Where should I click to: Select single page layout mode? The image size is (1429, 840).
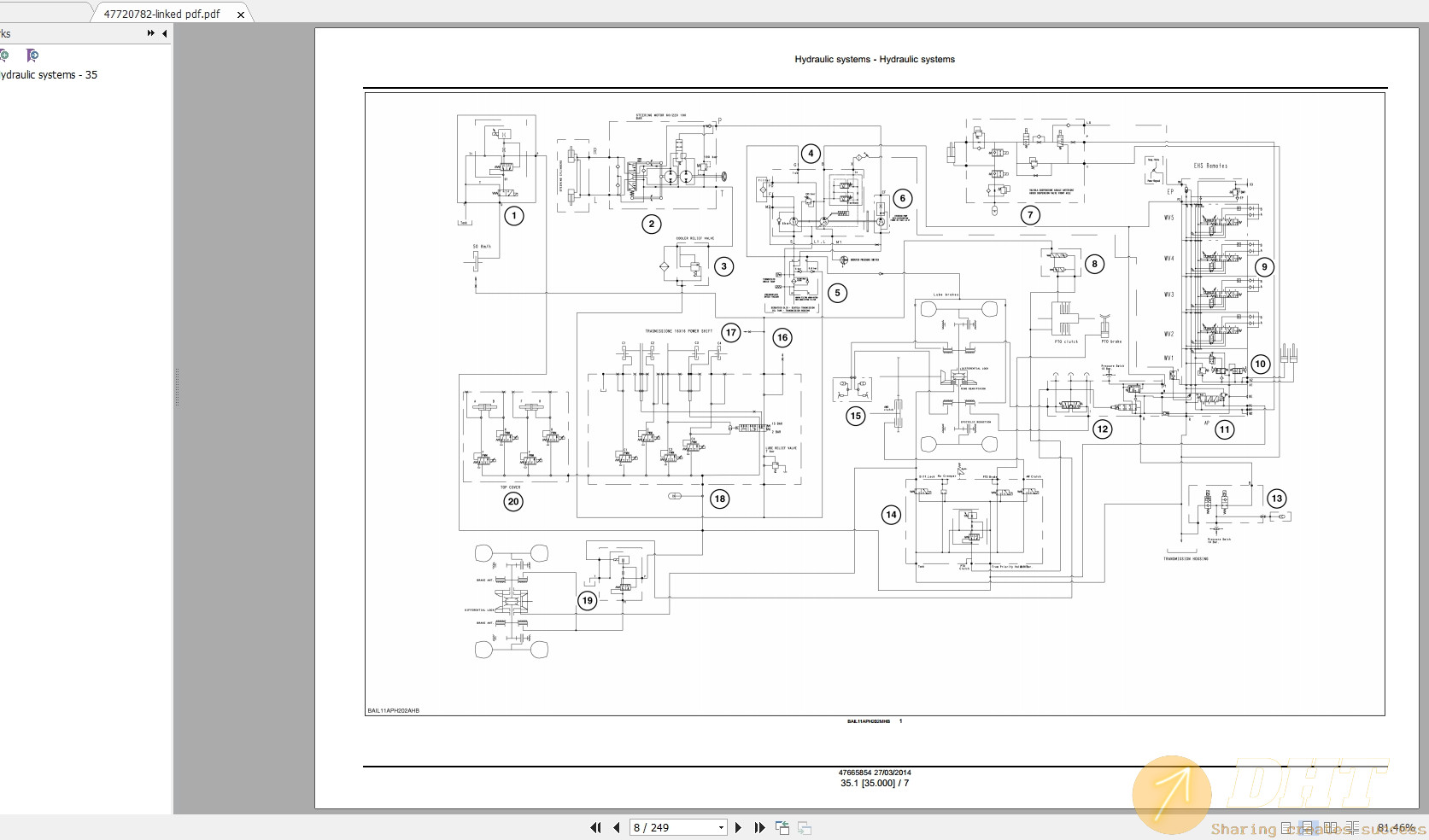point(1286,827)
